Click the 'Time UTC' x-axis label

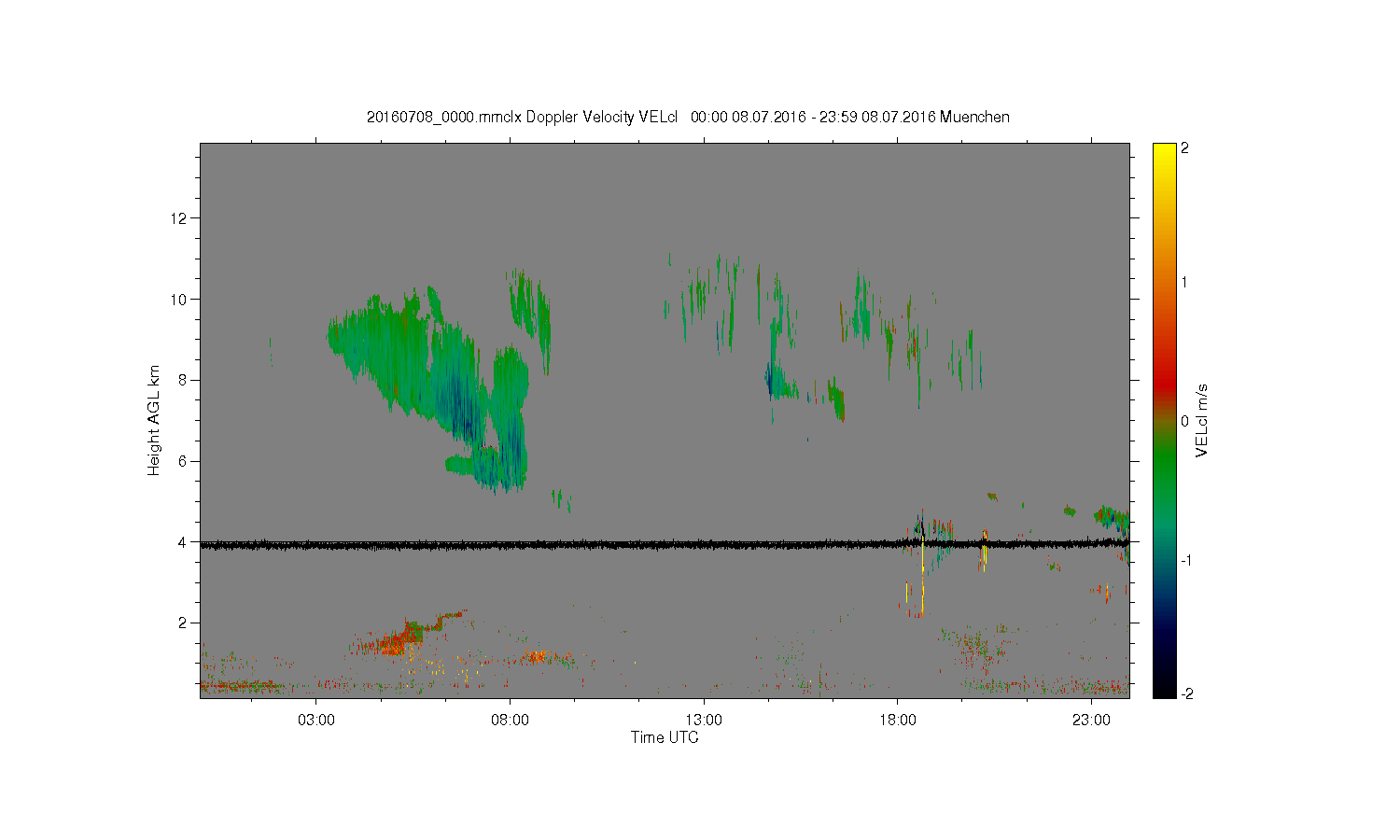665,737
